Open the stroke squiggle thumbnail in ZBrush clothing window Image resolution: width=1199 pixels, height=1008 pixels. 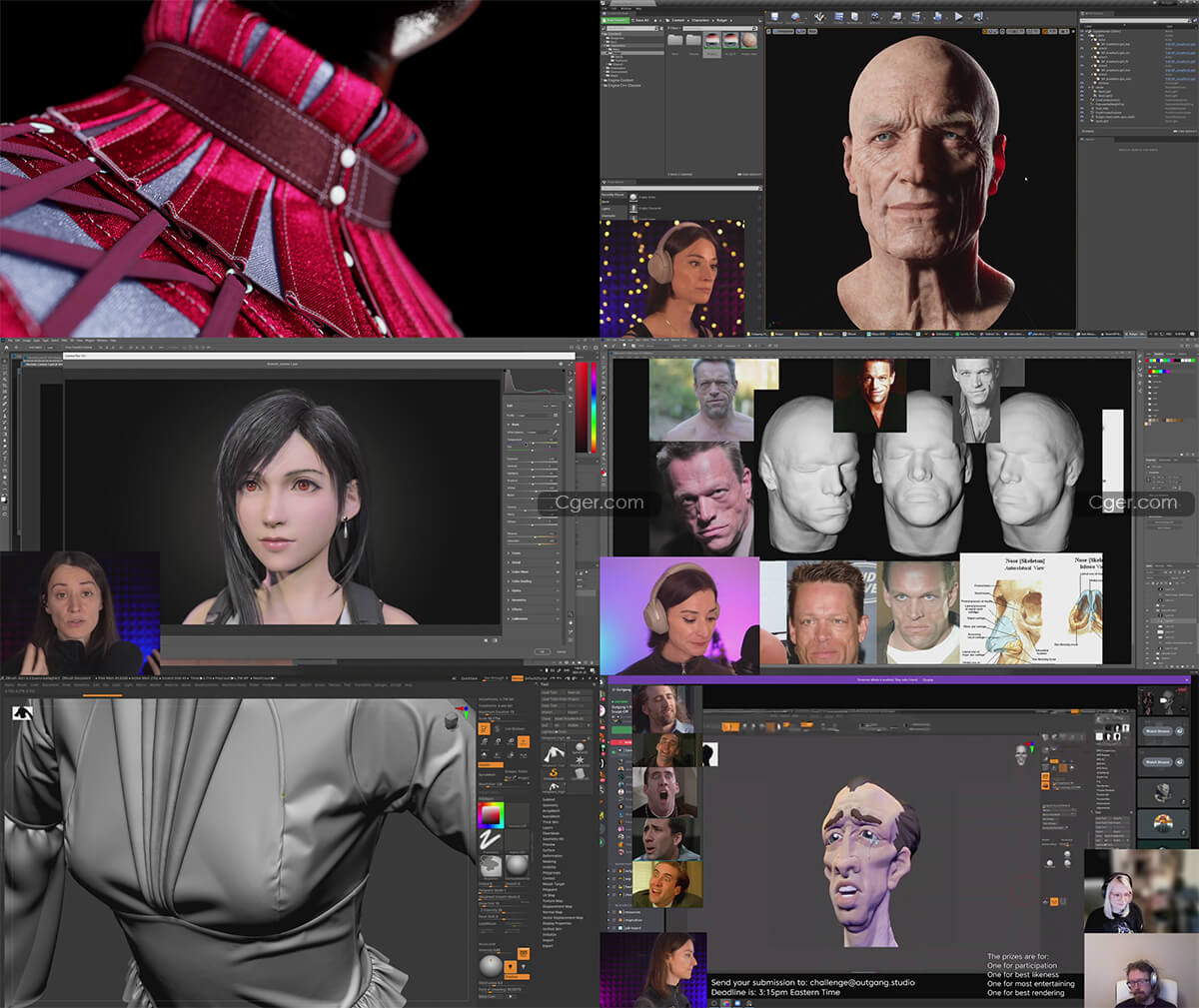coord(491,842)
